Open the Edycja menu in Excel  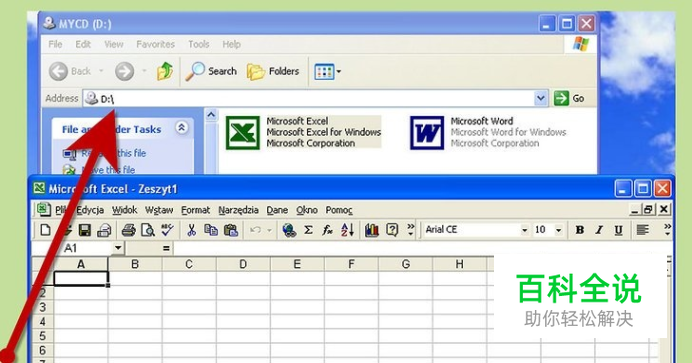(90, 210)
